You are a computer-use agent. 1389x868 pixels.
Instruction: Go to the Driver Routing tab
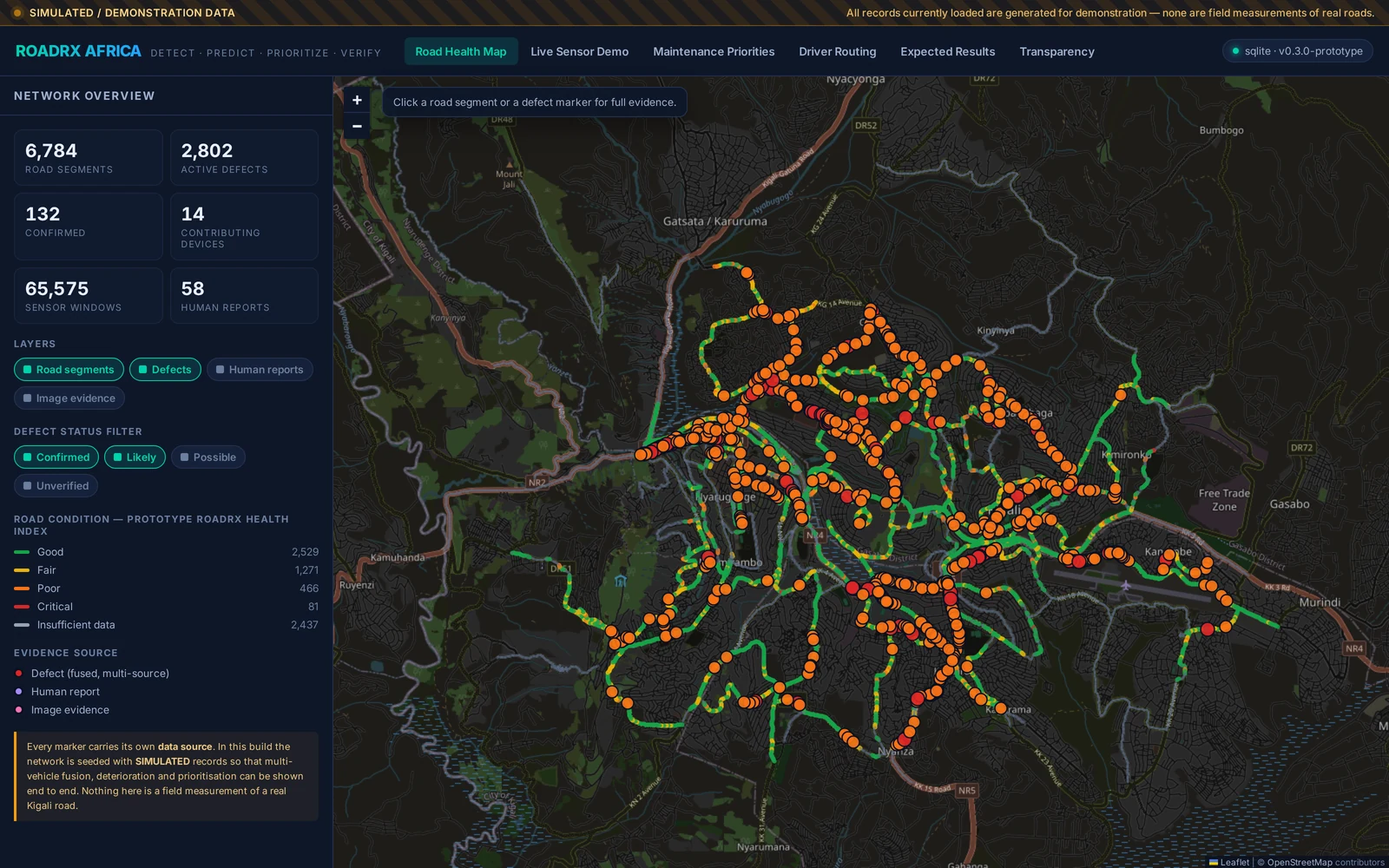838,51
